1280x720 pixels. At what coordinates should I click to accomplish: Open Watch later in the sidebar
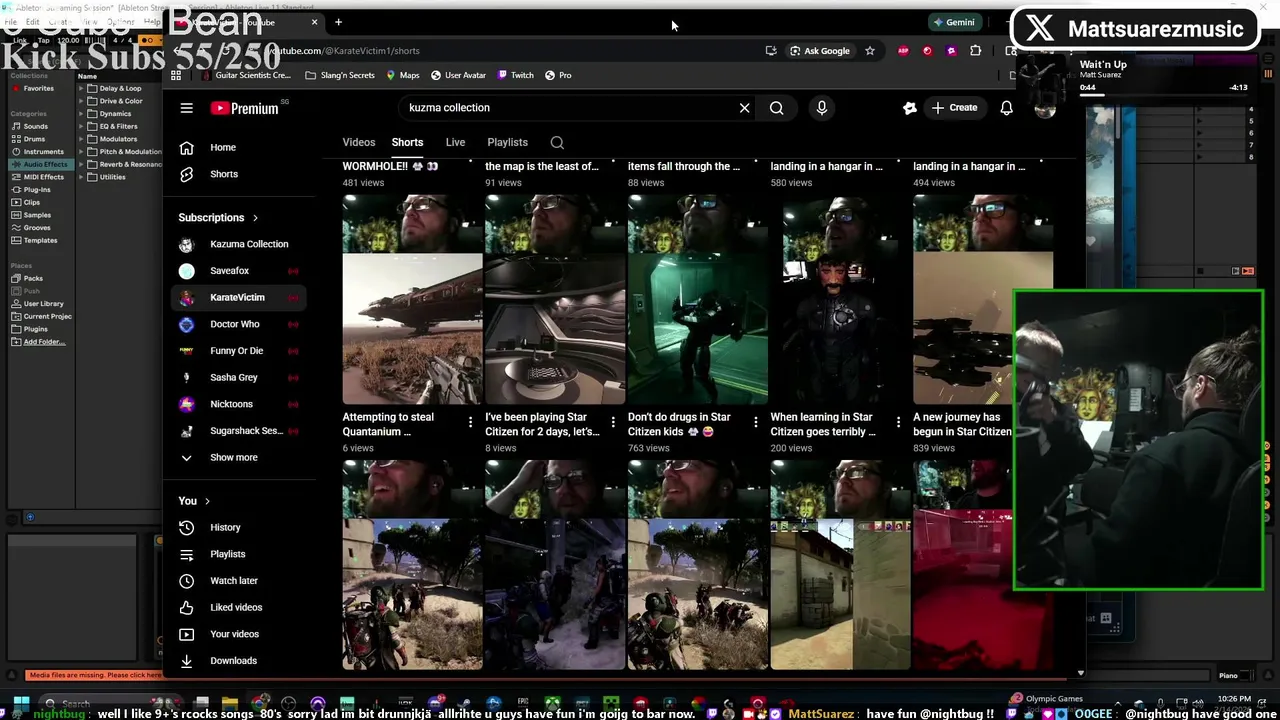pos(238,581)
